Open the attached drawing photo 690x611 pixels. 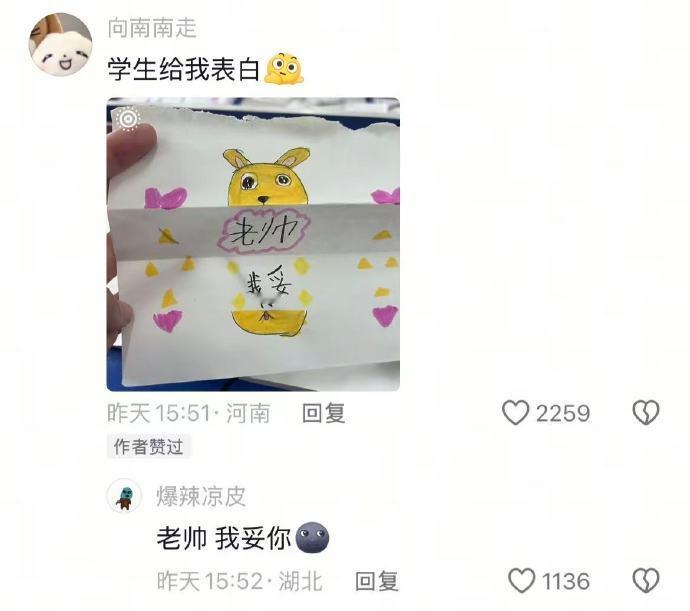pyautogui.click(x=253, y=244)
